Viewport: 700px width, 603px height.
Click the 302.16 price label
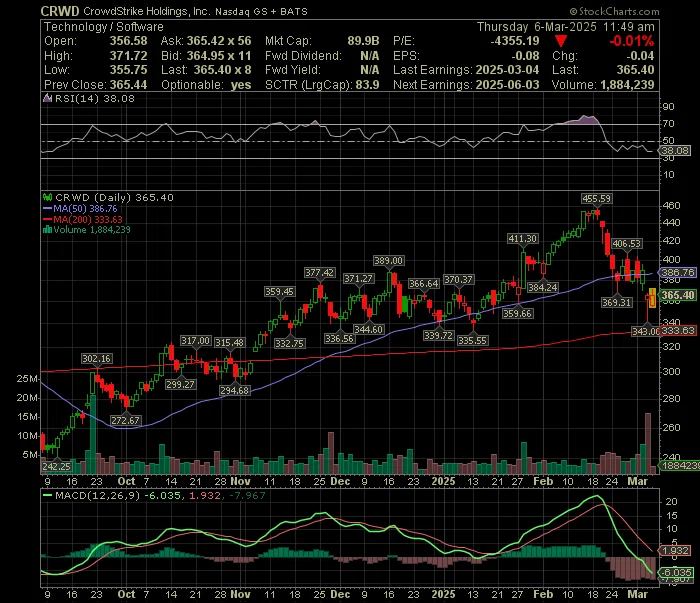[96, 358]
